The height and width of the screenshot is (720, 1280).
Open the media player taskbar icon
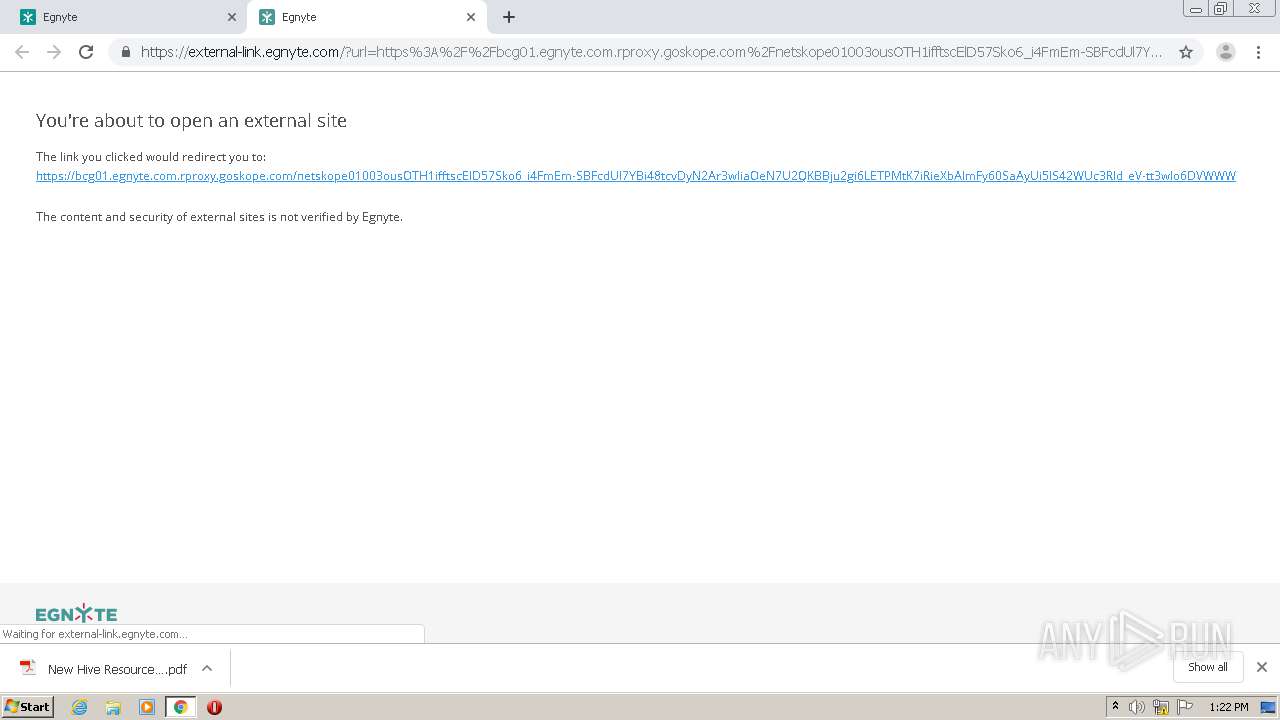tap(147, 707)
